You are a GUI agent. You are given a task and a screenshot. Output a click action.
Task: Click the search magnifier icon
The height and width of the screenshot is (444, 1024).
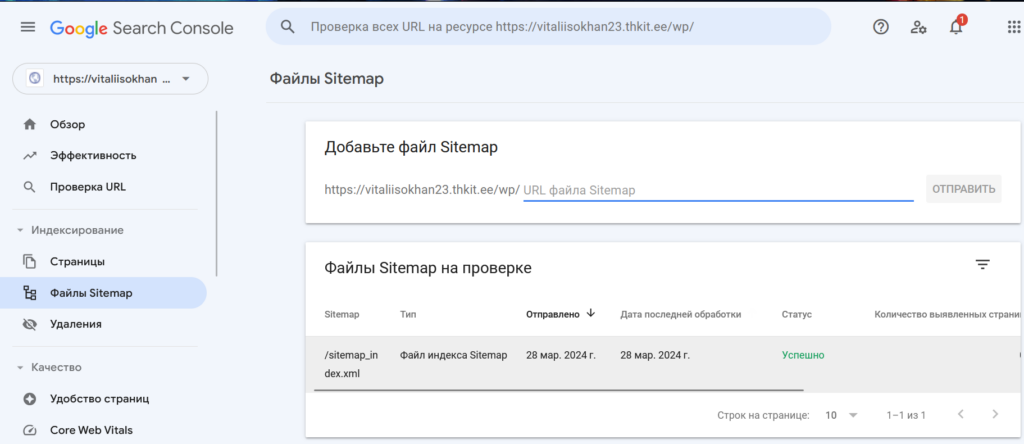[287, 27]
